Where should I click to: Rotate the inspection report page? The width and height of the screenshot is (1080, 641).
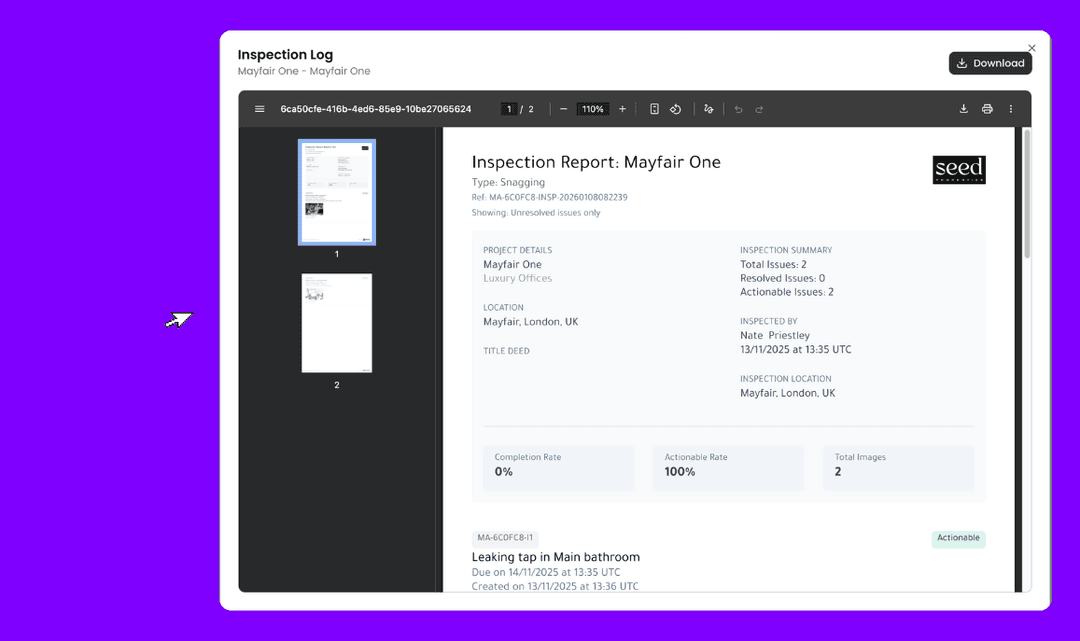point(675,109)
